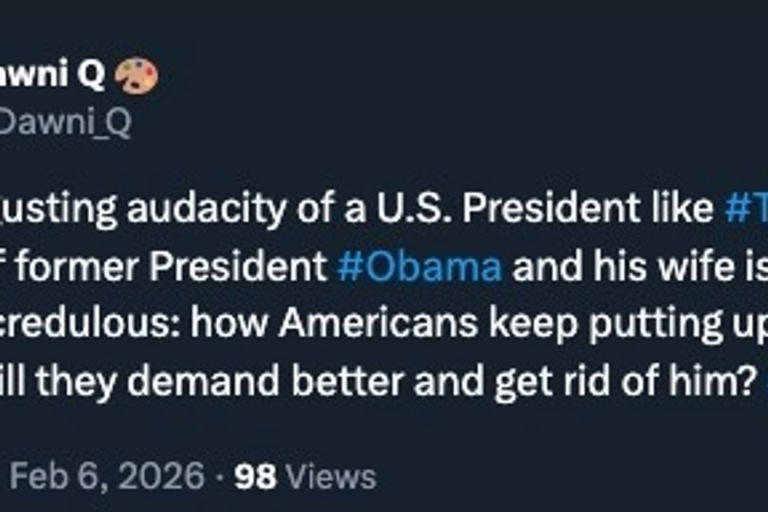Click the artist palette emoji beside Dawni Q
Image resolution: width=768 pixels, height=512 pixels.
pos(136,74)
